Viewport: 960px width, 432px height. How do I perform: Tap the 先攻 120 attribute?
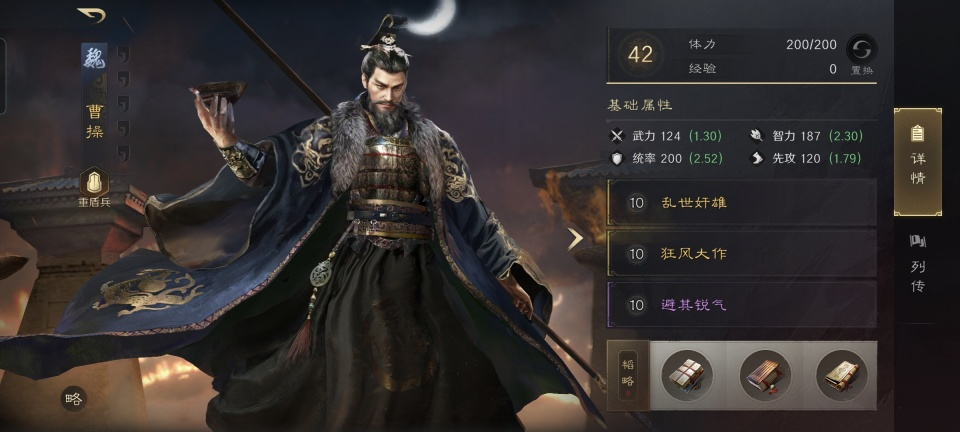(x=806, y=158)
